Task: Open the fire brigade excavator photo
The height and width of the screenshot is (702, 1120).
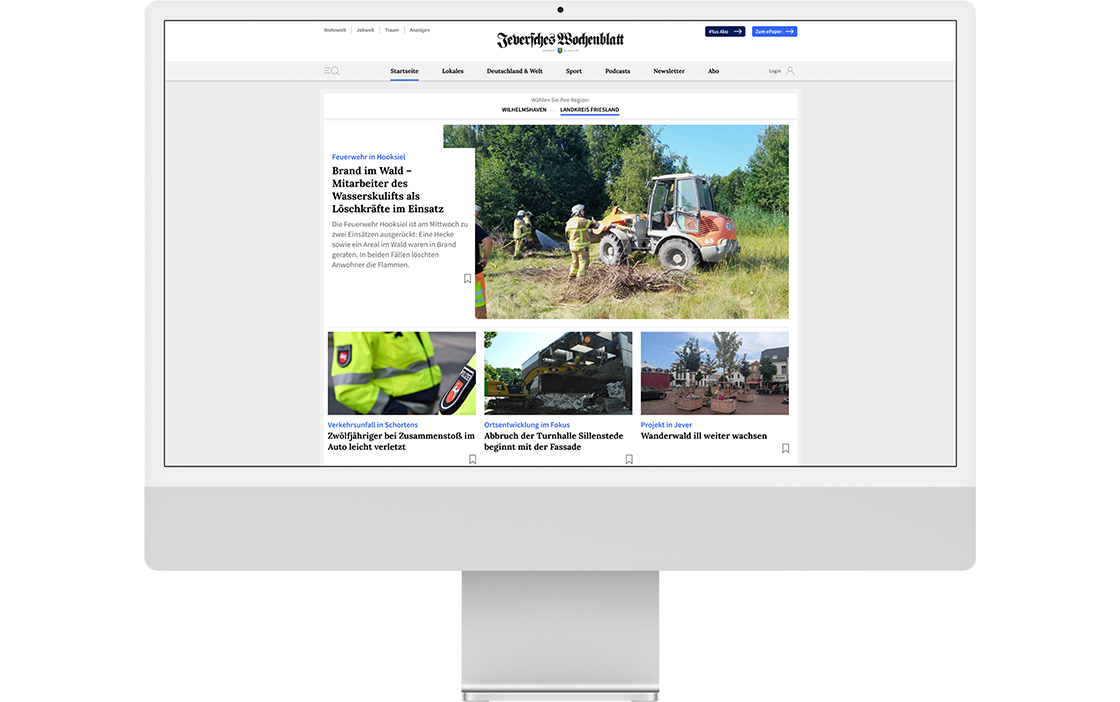Action: (x=631, y=221)
